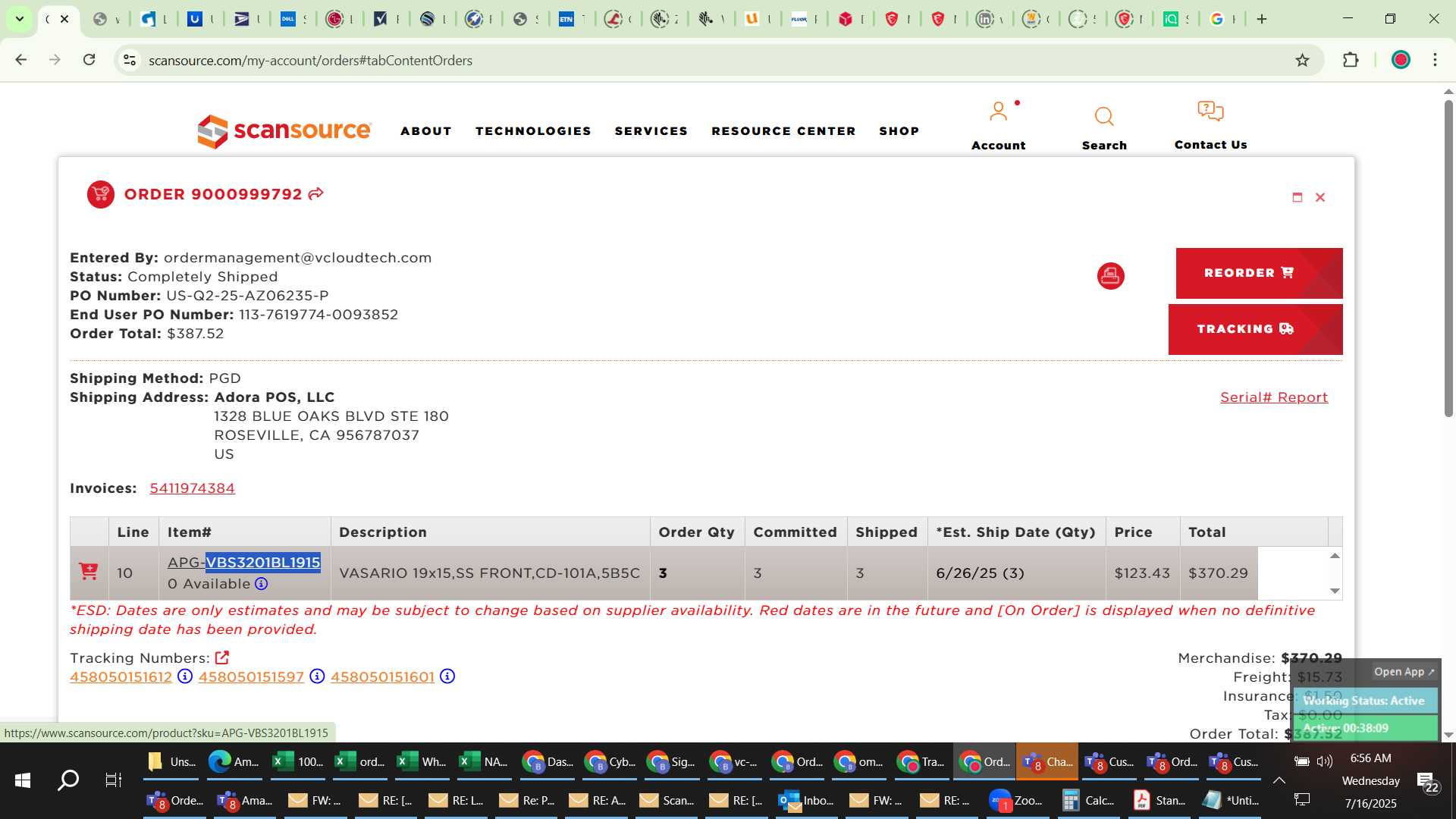Open Windows Start menu
This screenshot has width=1456, height=819.
point(23,780)
